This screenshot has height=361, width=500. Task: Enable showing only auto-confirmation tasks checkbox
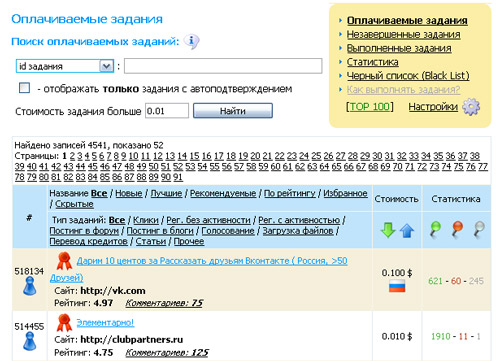pos(24,88)
